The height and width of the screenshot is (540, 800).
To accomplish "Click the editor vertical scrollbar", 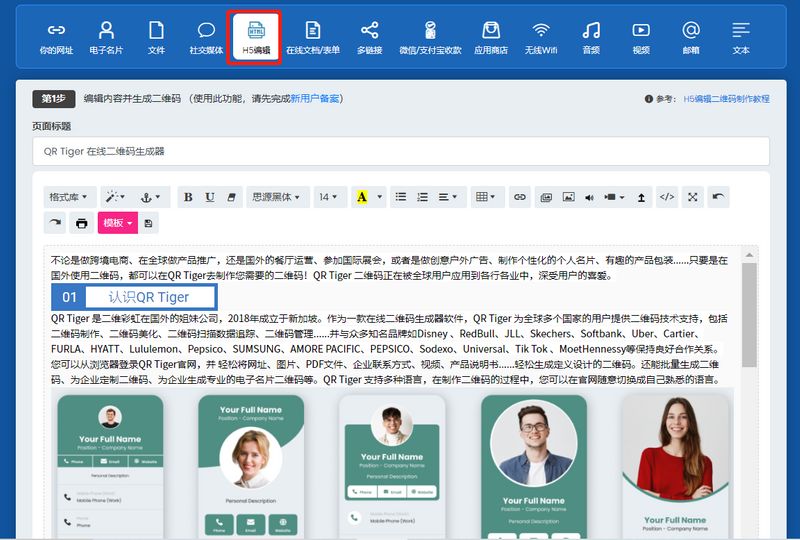I will 749,315.
